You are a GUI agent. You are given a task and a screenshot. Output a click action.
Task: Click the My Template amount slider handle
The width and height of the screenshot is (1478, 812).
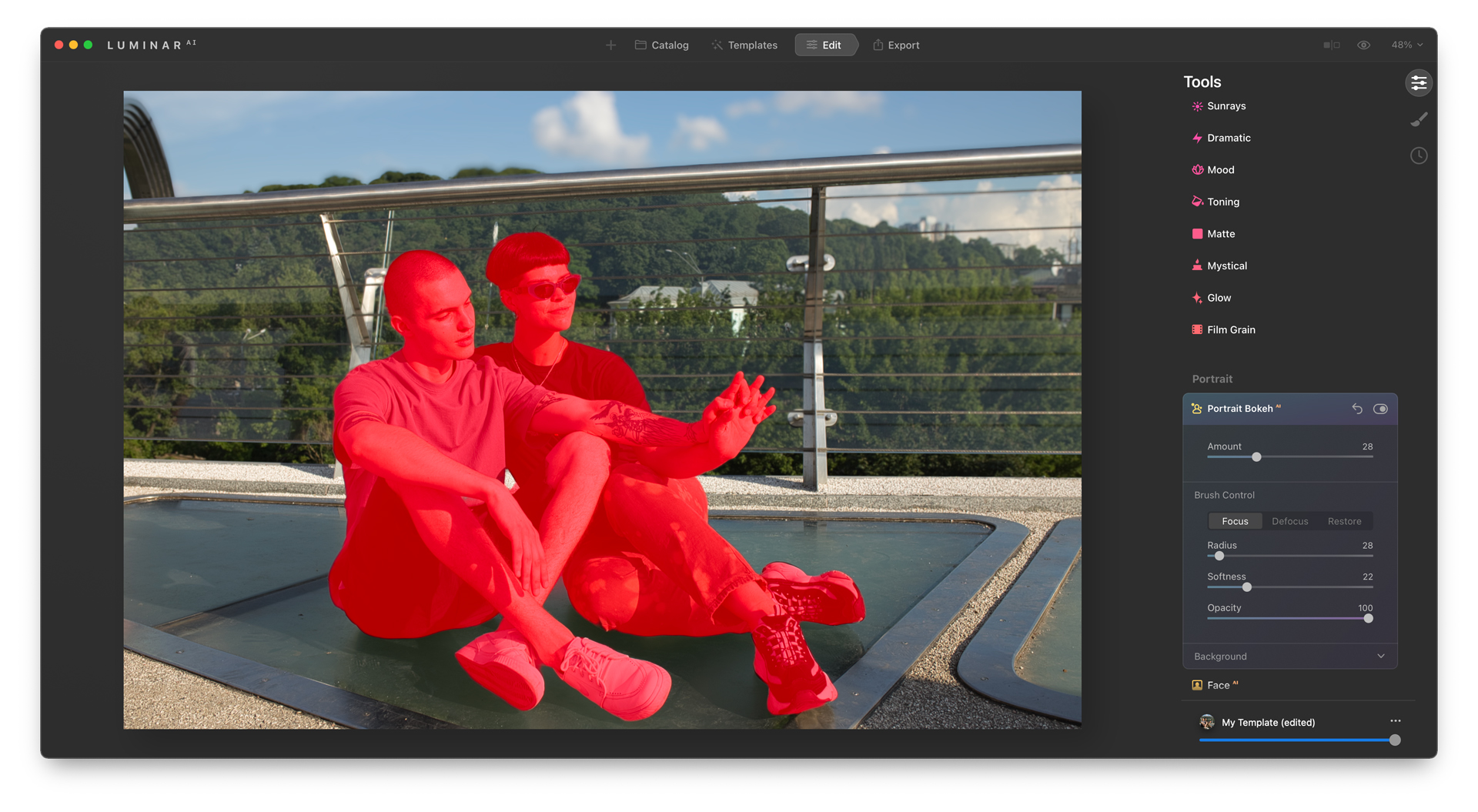[x=1395, y=740]
